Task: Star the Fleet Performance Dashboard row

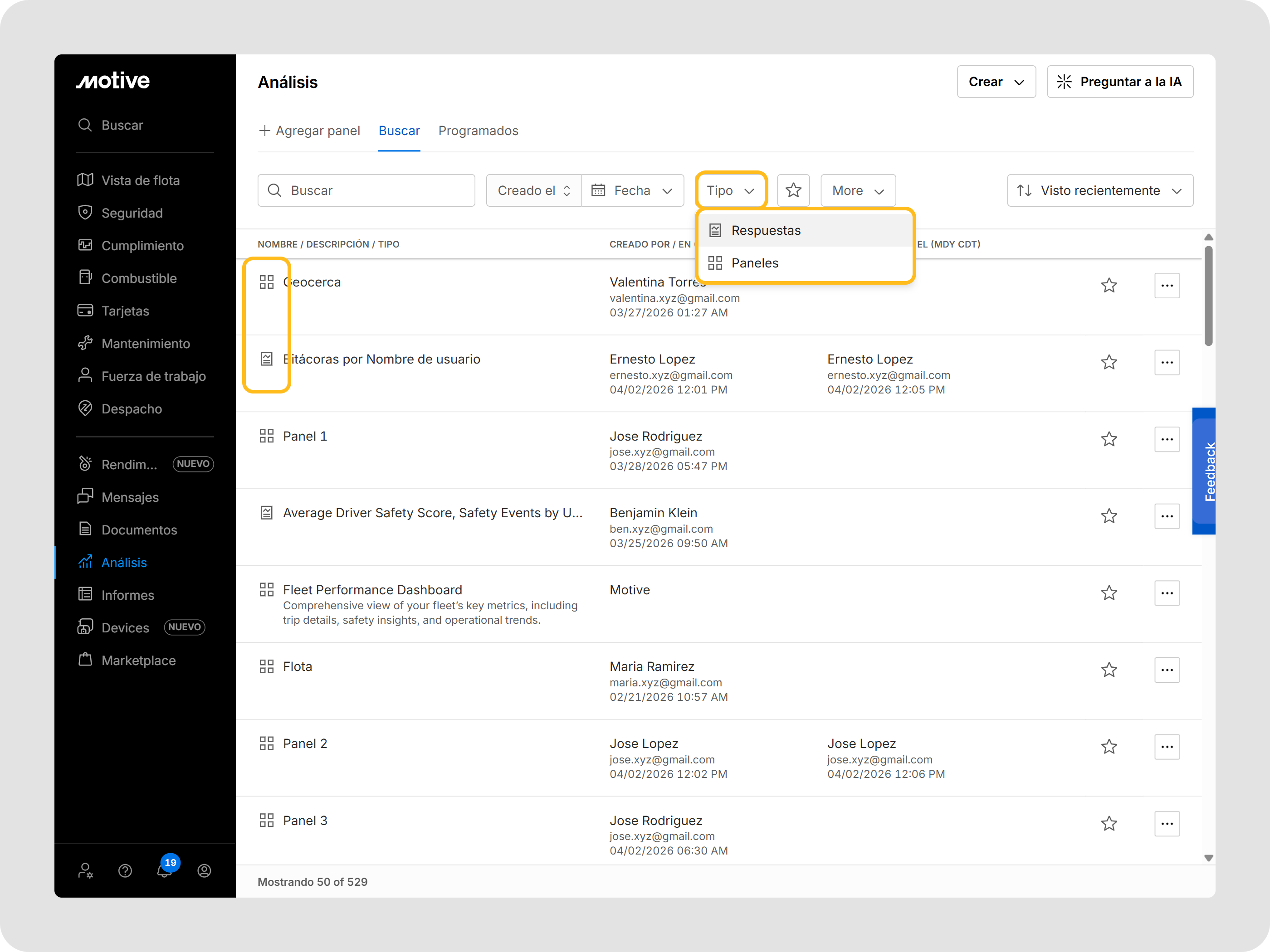Action: (x=1109, y=593)
